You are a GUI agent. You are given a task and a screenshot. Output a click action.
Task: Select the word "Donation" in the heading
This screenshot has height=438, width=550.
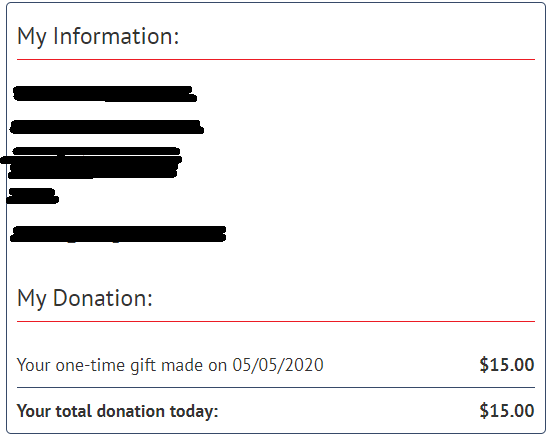103,298
